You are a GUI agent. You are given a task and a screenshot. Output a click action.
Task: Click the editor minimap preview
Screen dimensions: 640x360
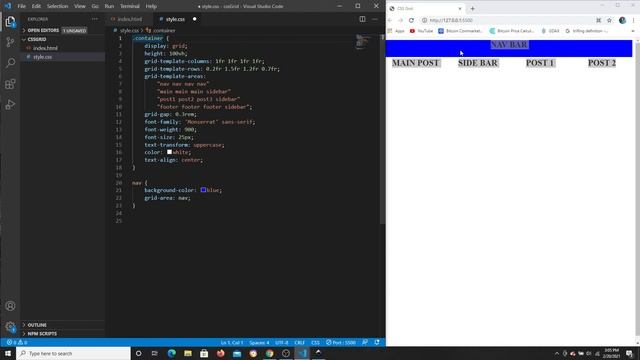pos(362,42)
